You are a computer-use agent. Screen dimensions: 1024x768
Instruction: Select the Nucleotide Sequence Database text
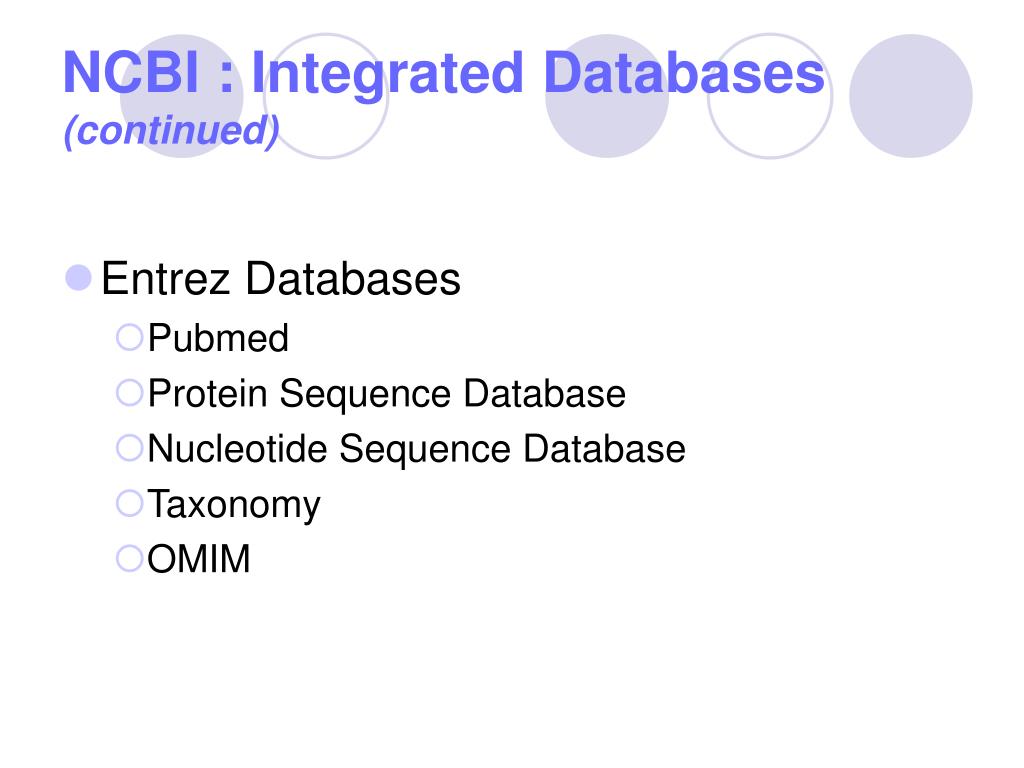(417, 449)
